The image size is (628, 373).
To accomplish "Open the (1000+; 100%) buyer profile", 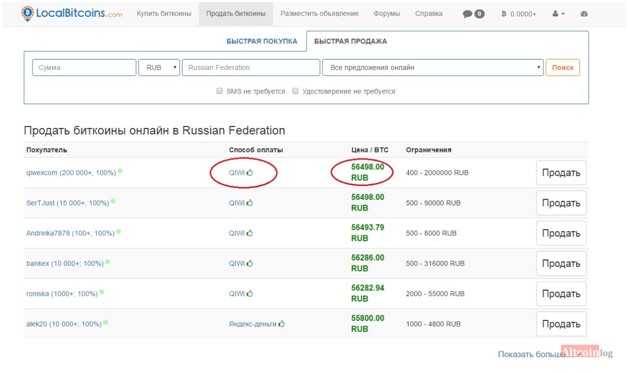I will click(62, 294).
